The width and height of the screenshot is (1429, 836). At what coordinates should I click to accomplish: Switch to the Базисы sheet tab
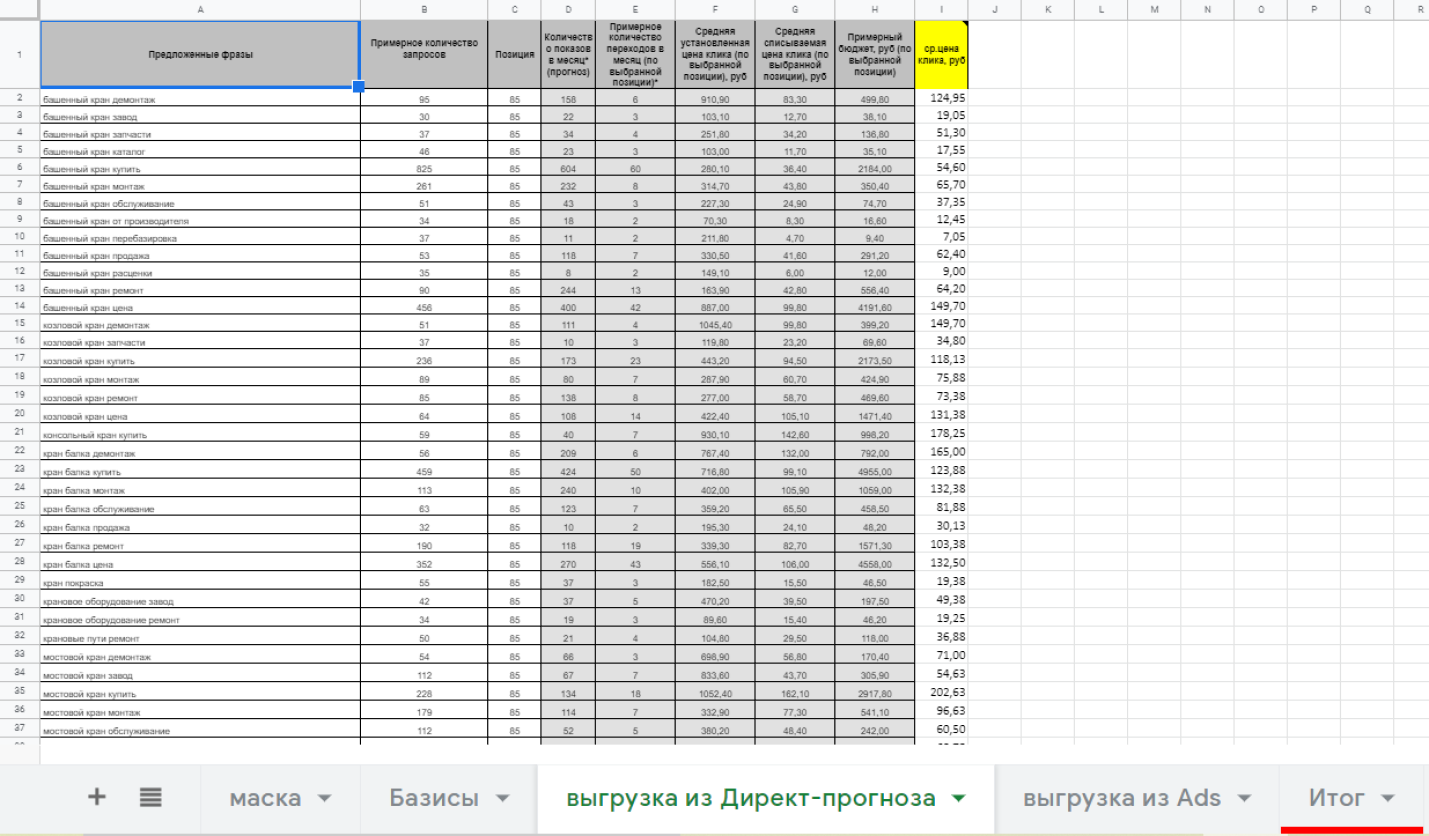tap(433, 798)
